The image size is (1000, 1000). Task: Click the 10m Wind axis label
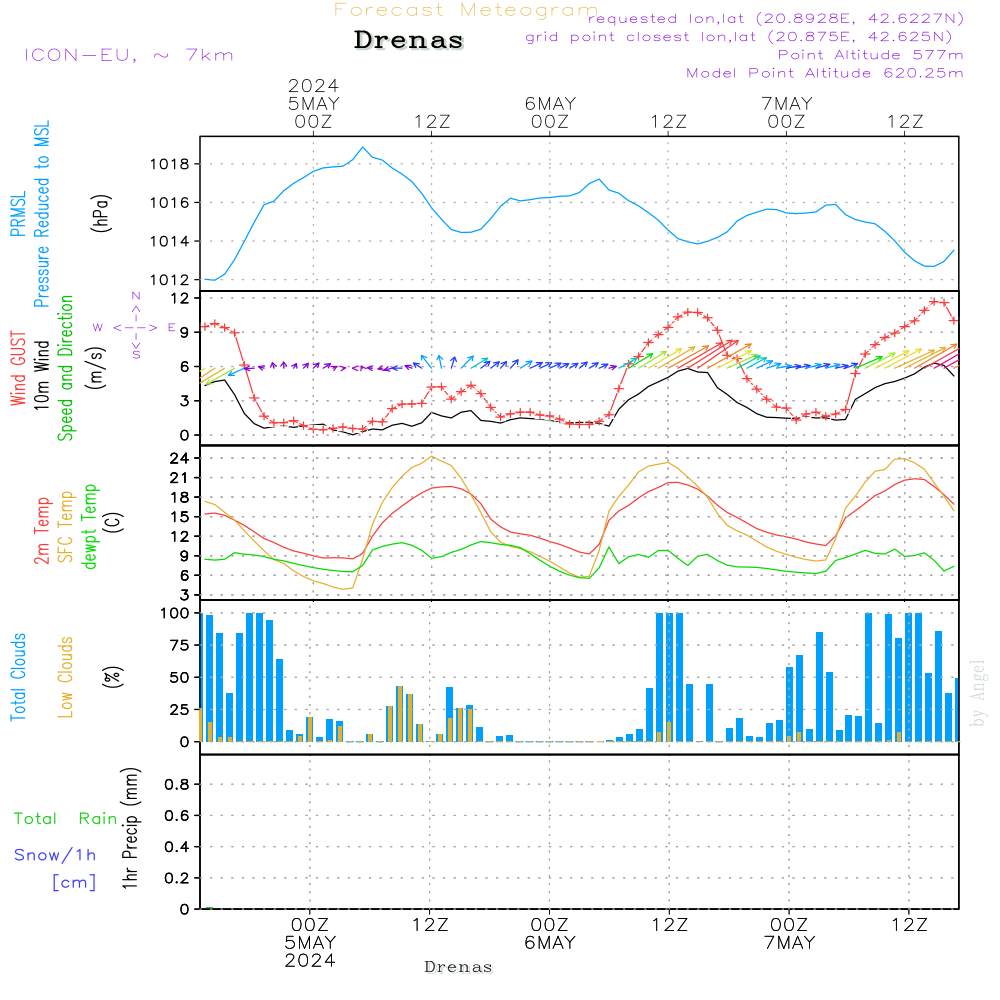[41, 375]
